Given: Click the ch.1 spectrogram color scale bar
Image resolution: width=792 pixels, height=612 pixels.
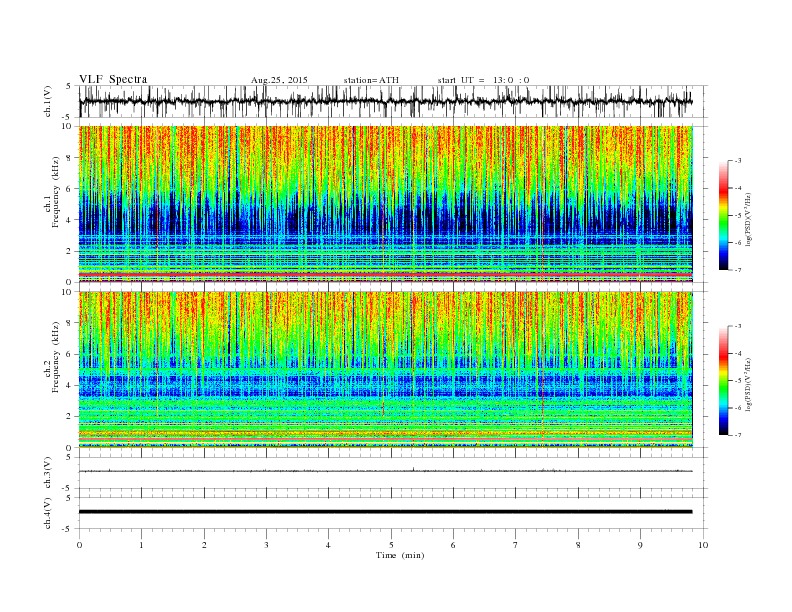Looking at the screenshot, I should coord(723,215).
